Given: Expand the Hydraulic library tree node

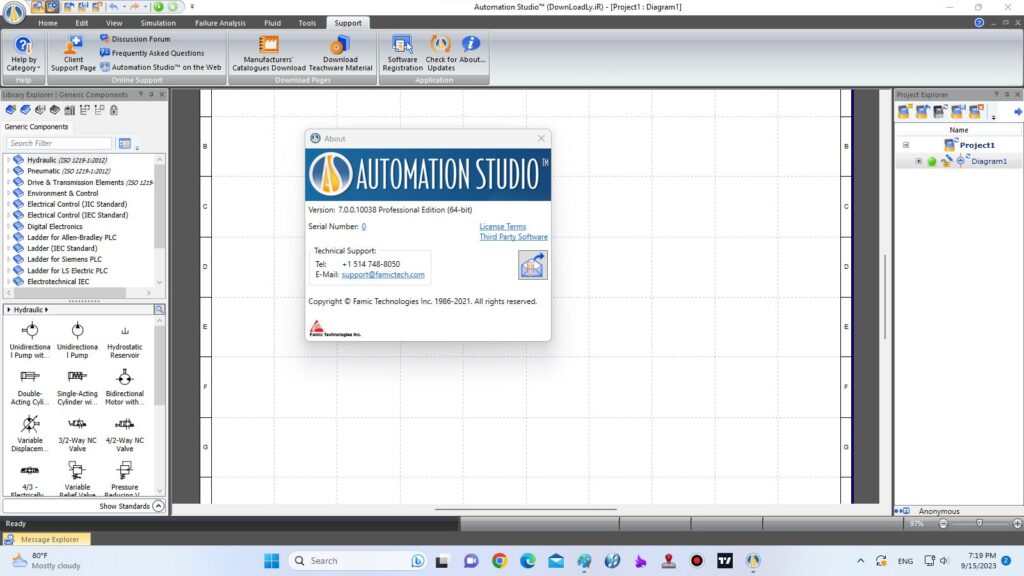Looking at the screenshot, I should pos(7,160).
